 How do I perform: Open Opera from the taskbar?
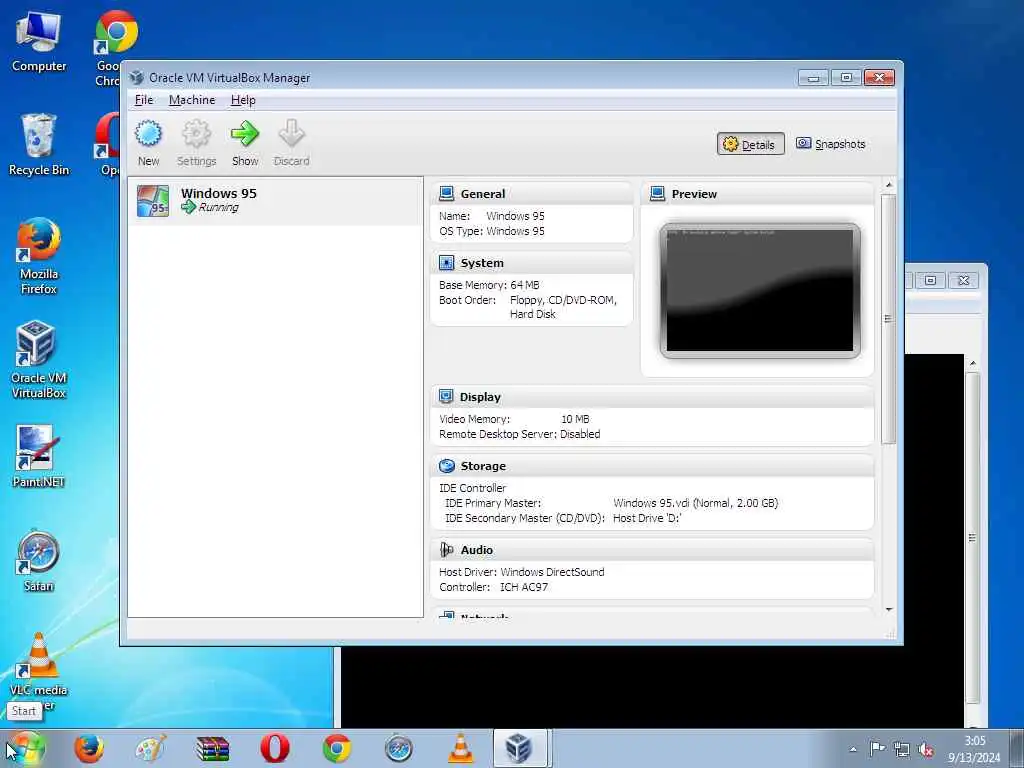tap(274, 748)
